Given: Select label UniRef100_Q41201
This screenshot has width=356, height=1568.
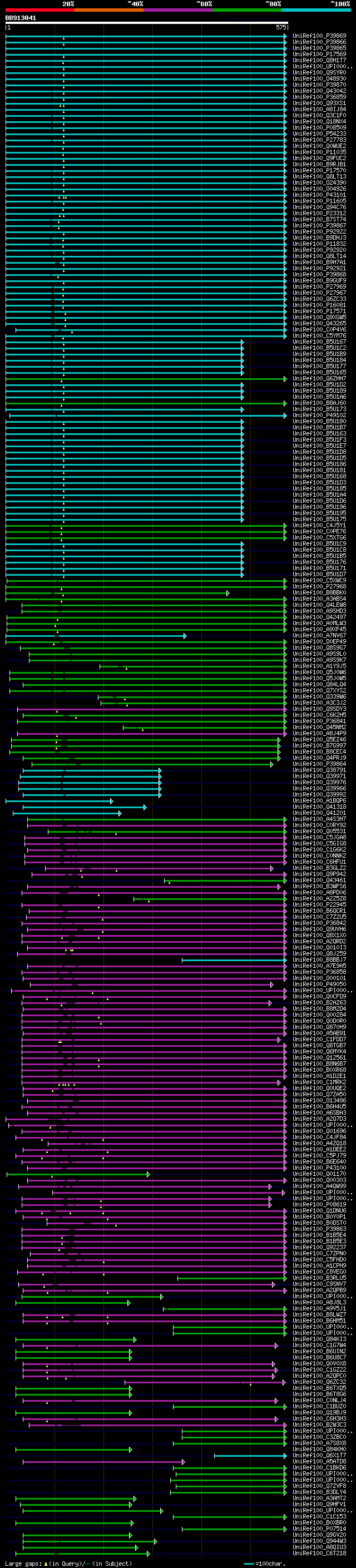Looking at the screenshot, I should 319,813.
